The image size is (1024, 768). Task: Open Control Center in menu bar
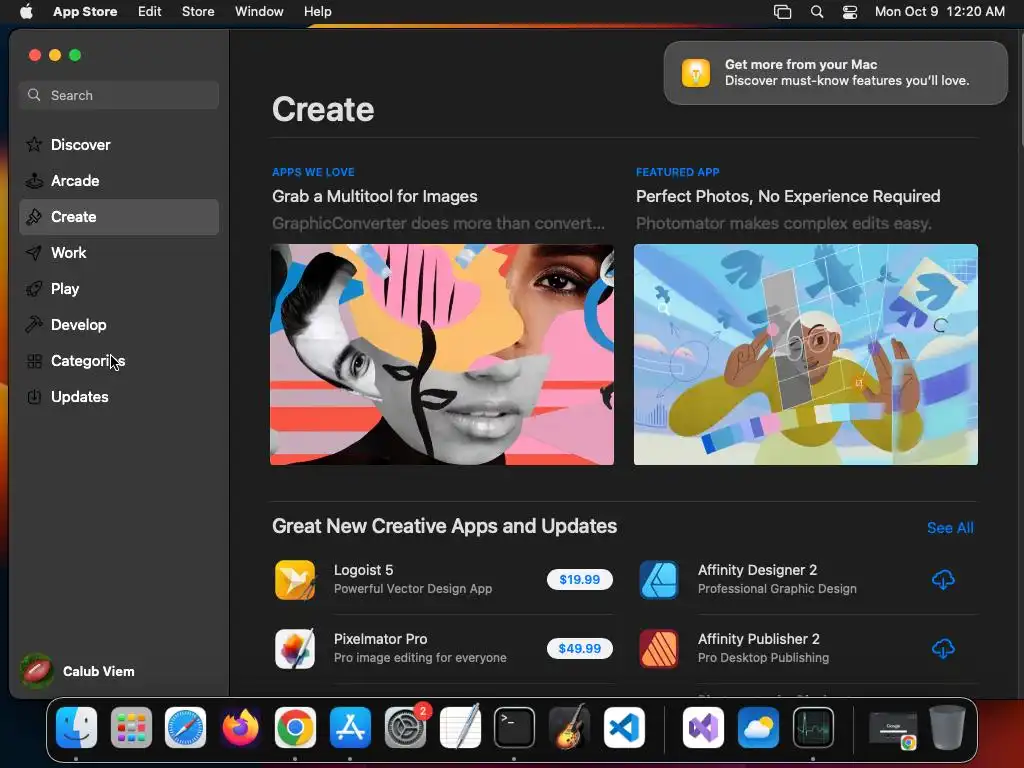tap(850, 11)
